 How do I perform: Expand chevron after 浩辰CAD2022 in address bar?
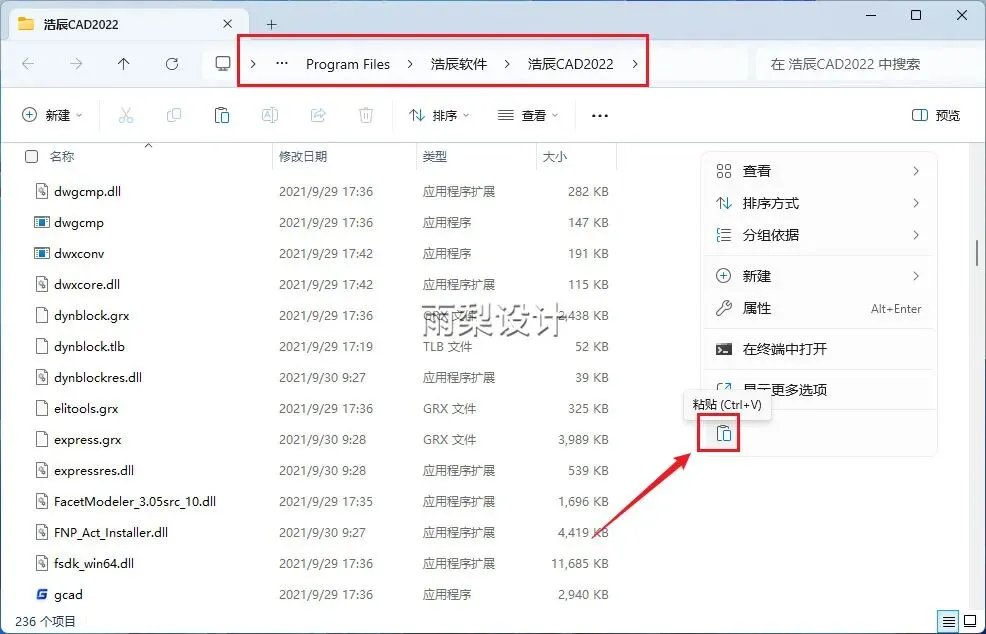coord(634,64)
